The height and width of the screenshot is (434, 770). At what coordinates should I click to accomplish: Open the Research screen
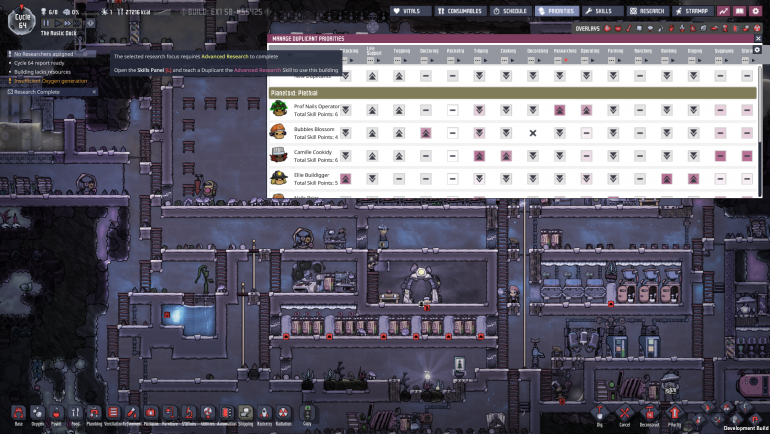(x=648, y=11)
